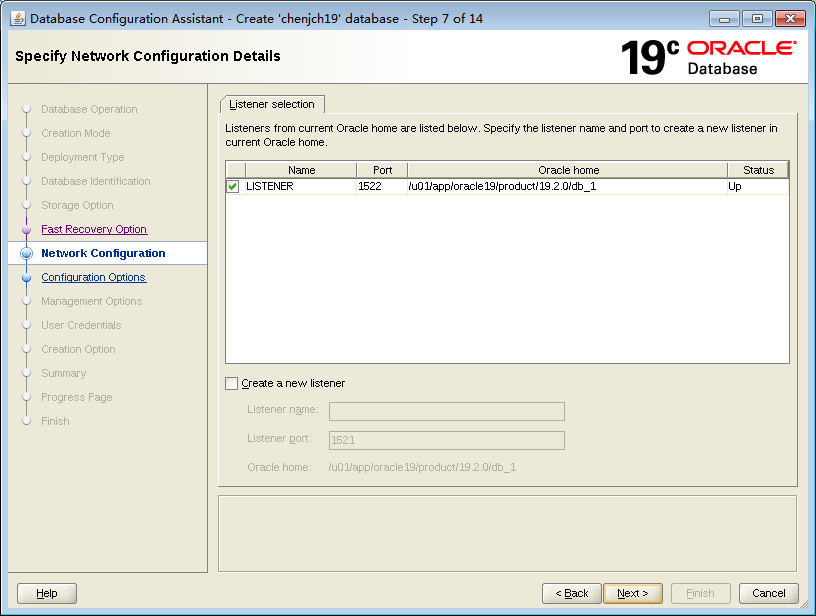Advance with the Next button
Screen dimensions: 816x616
633,593
